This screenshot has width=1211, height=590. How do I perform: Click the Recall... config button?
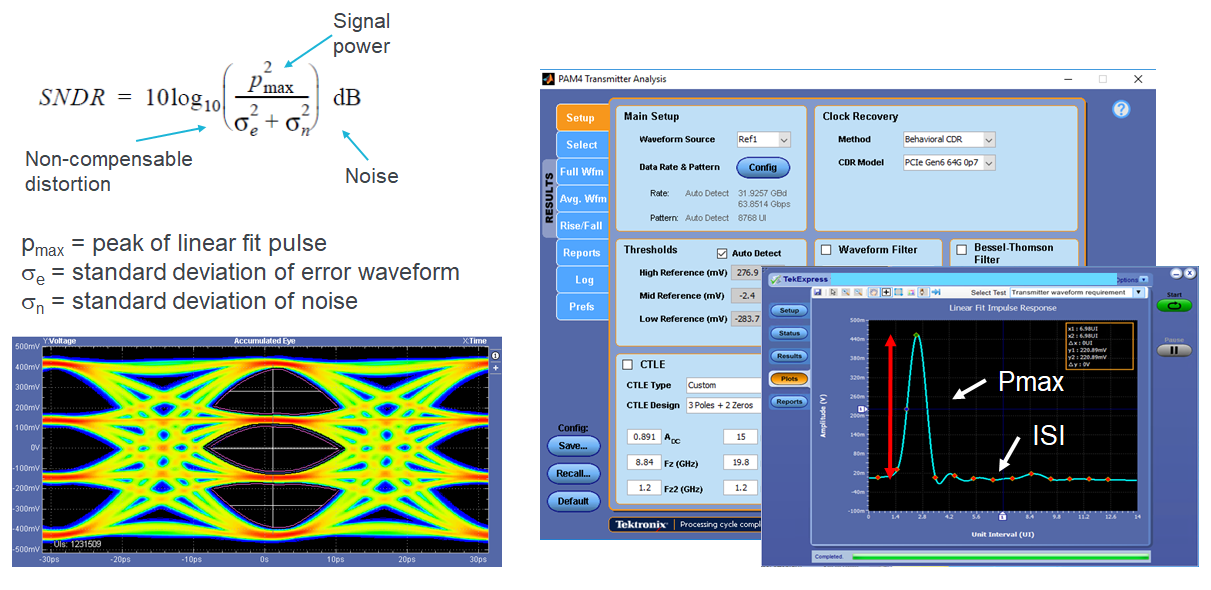coord(574,473)
